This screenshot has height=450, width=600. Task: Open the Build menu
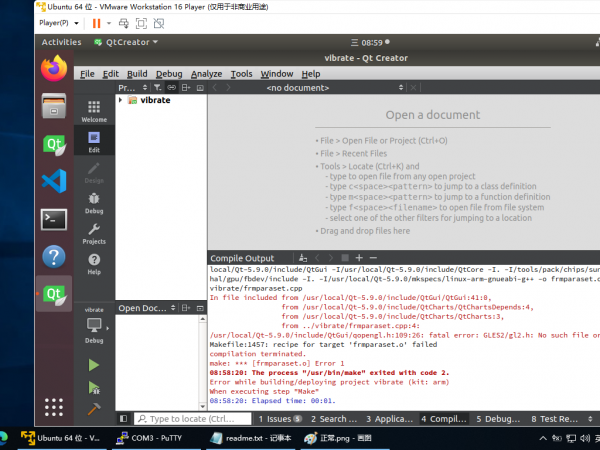coord(137,73)
